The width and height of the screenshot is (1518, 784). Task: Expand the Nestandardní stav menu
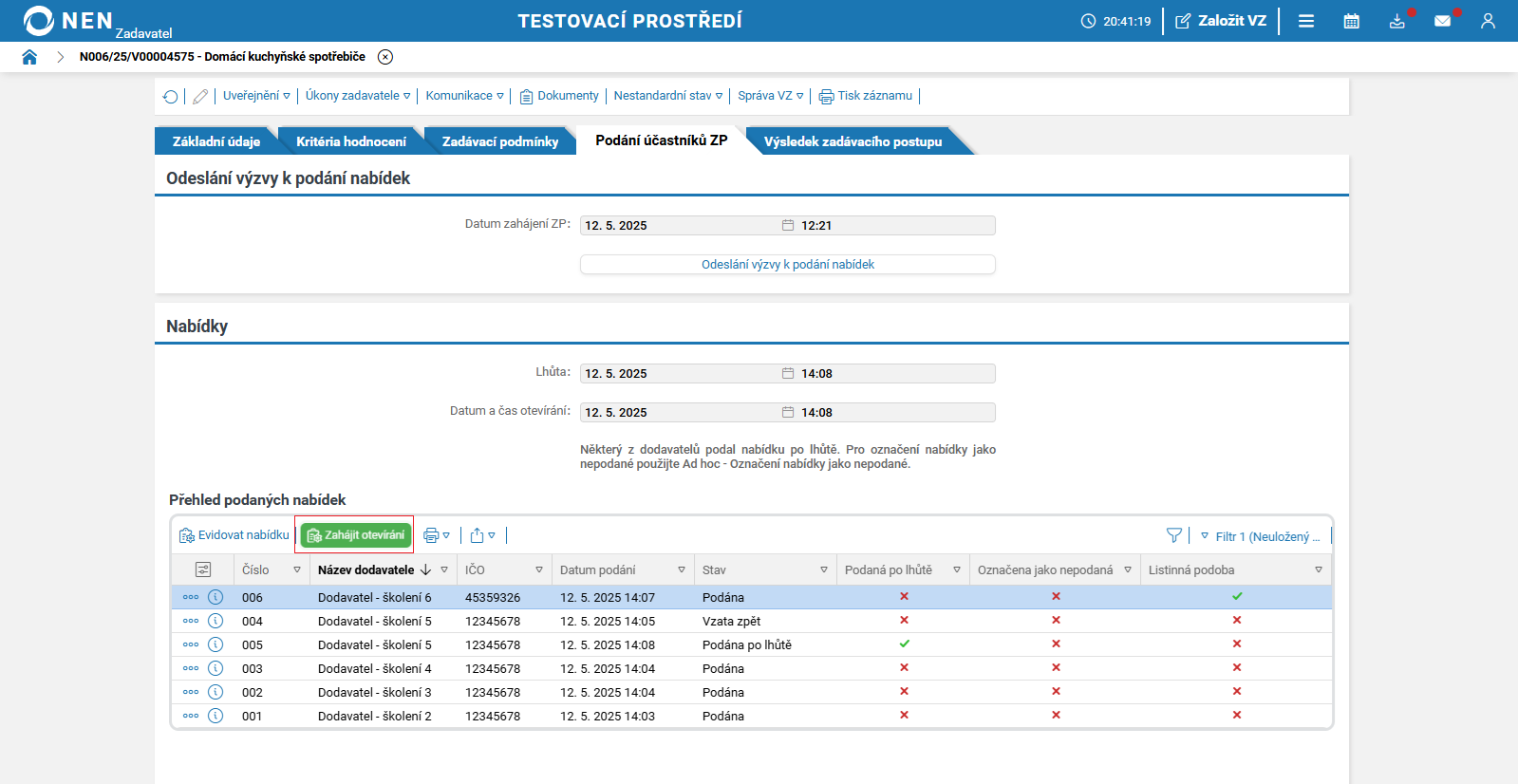point(668,96)
